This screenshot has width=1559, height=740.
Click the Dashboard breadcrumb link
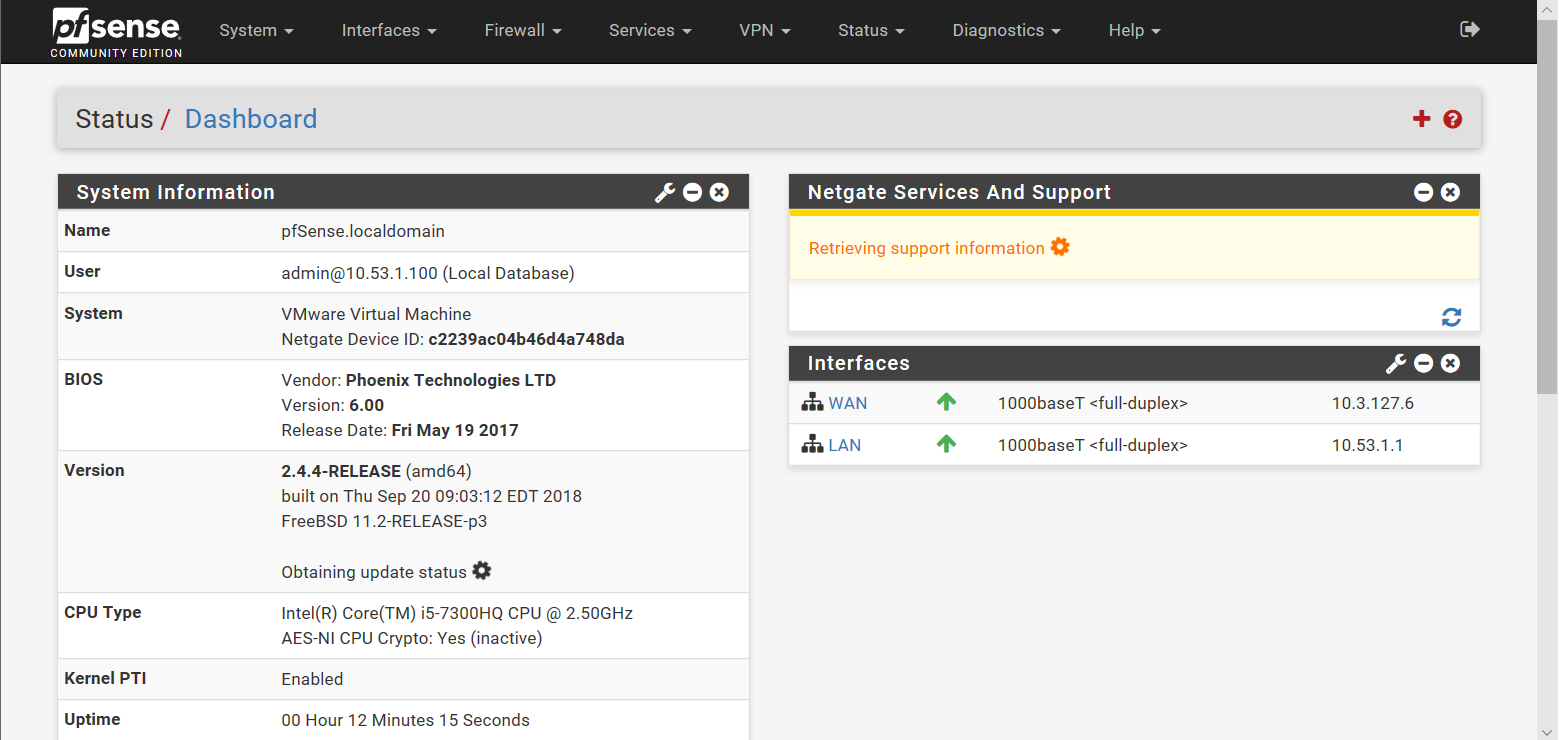pos(250,118)
